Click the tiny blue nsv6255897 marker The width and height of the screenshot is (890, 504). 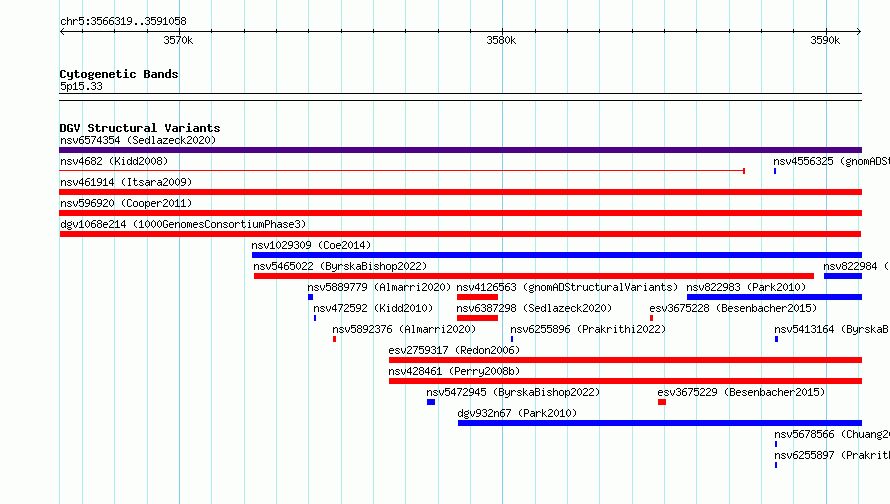click(x=776, y=465)
